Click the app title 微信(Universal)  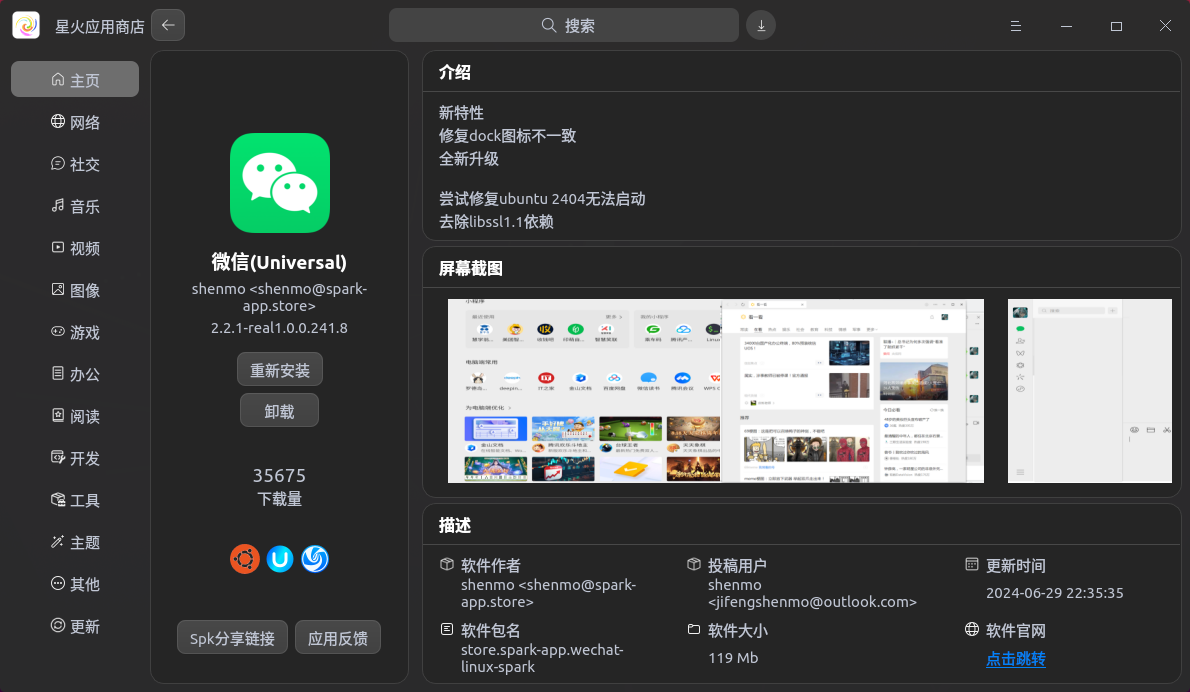(279, 262)
